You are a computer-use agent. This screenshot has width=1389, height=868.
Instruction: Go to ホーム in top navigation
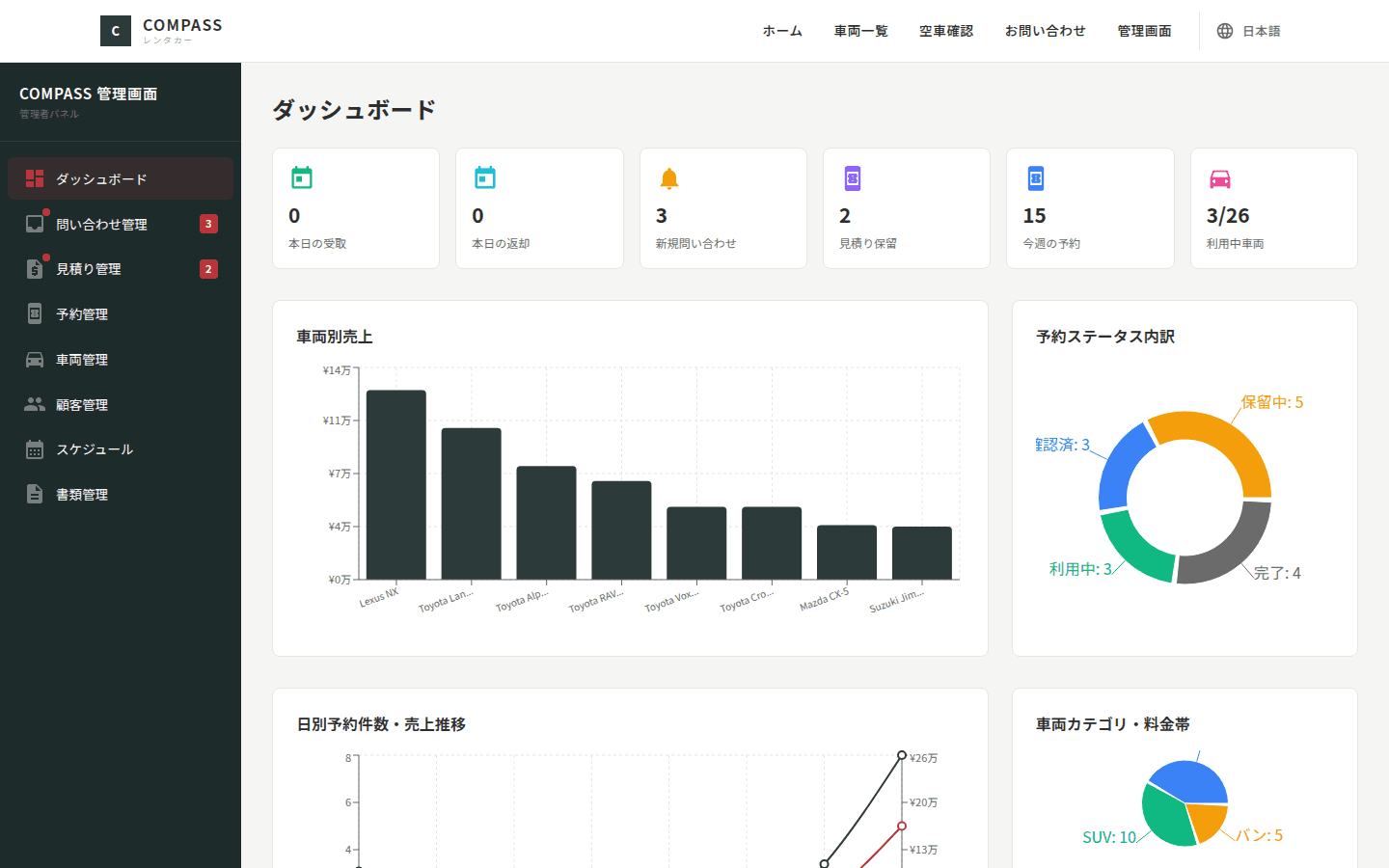tap(782, 31)
